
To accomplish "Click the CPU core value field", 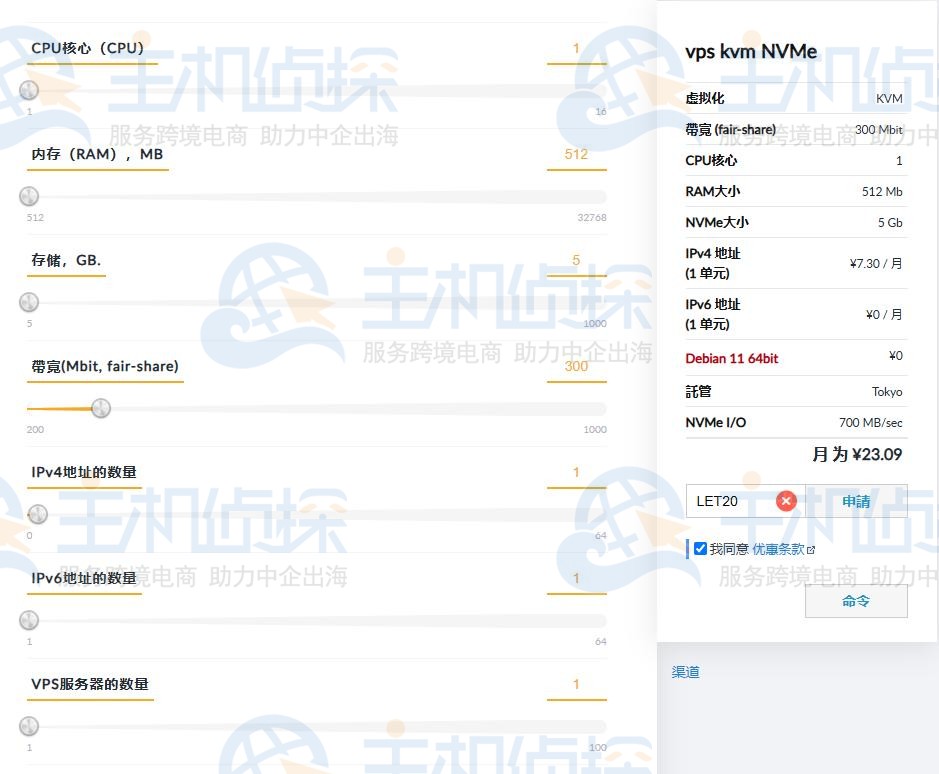I will coord(576,49).
